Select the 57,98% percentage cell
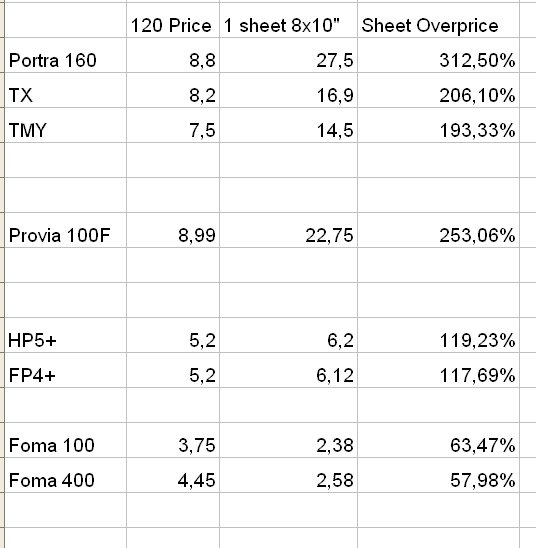 coord(439,475)
